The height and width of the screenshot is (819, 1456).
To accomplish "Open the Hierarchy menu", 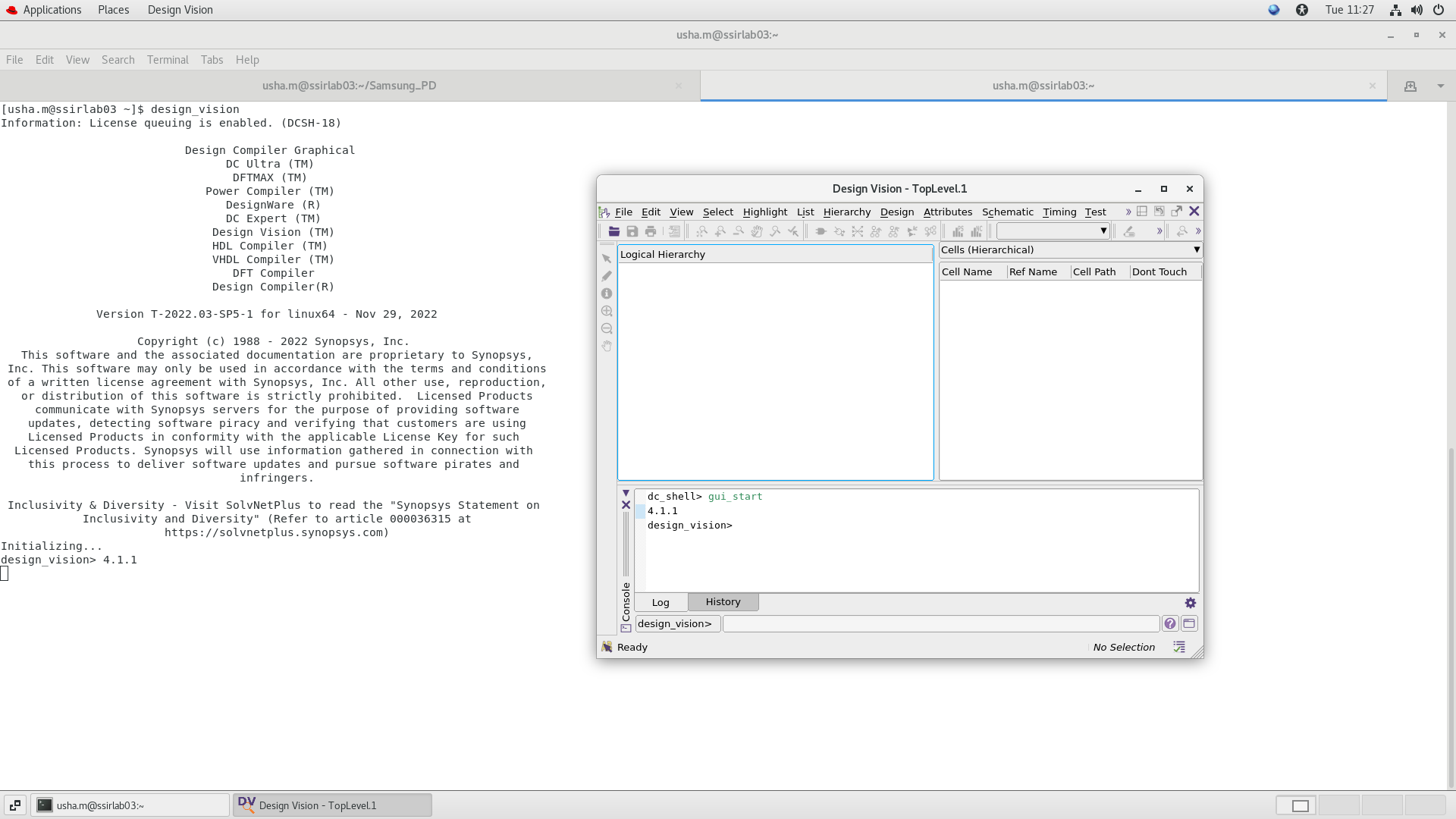I will pos(846,212).
